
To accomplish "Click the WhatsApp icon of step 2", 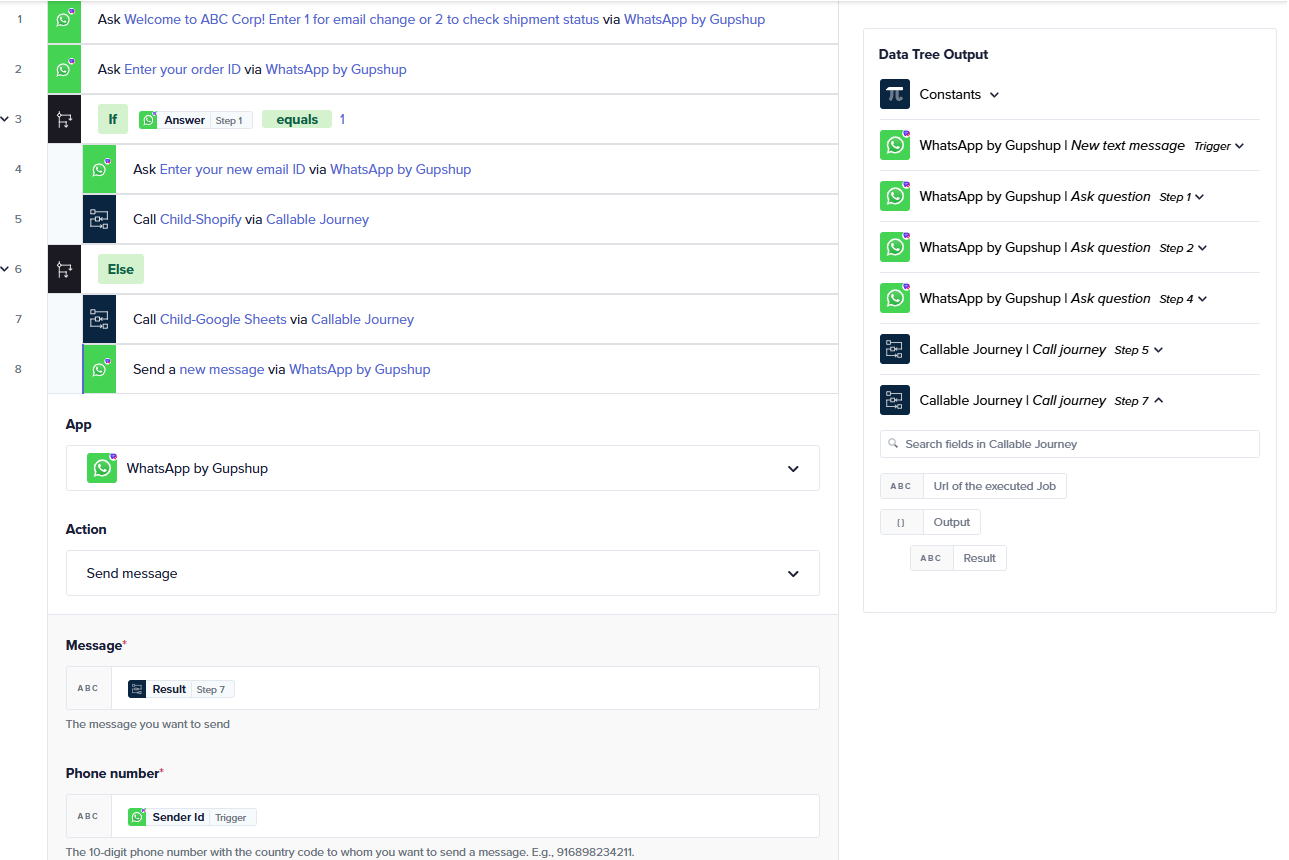I will (x=64, y=70).
